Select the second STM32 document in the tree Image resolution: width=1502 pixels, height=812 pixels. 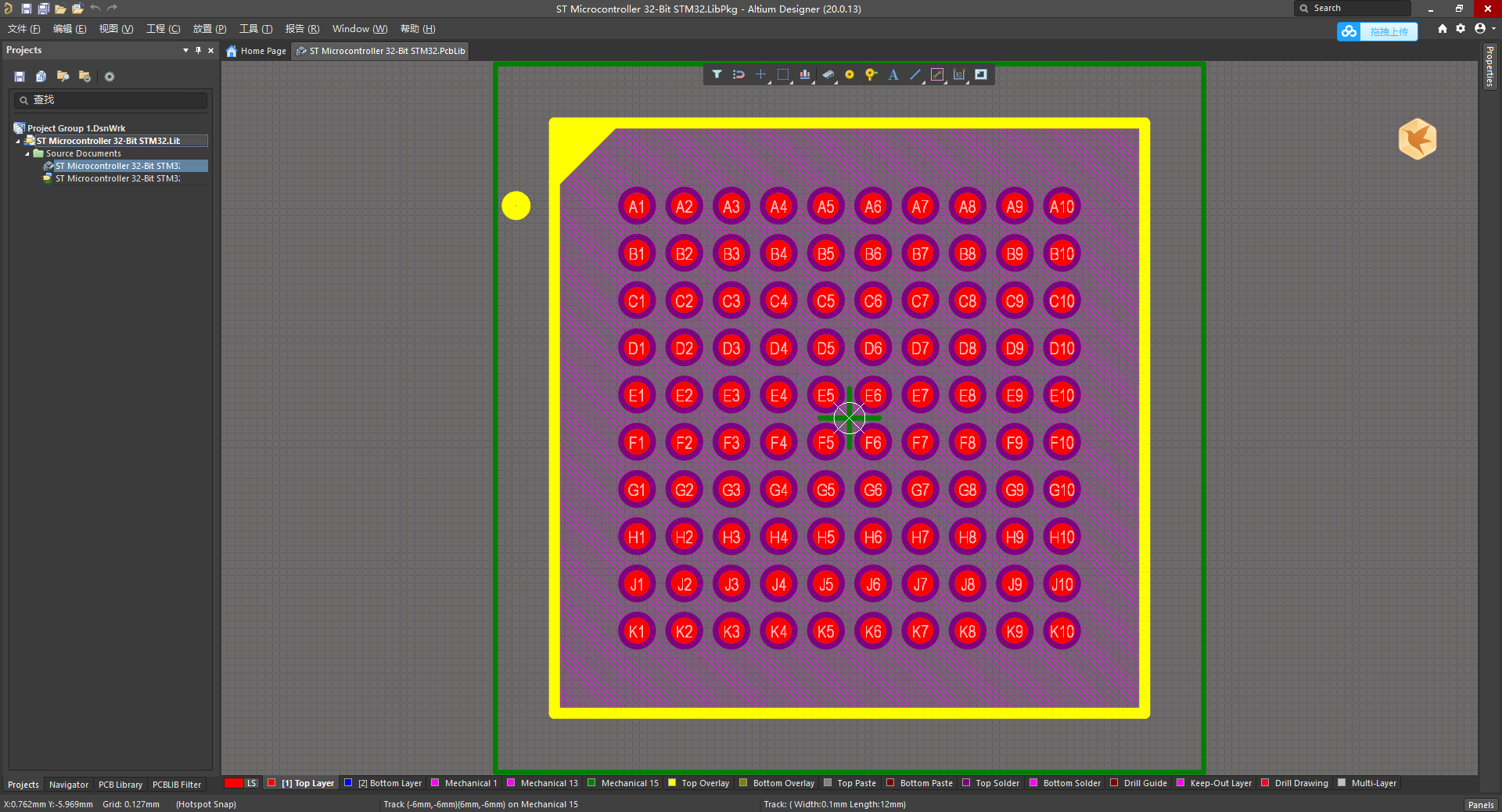point(117,178)
